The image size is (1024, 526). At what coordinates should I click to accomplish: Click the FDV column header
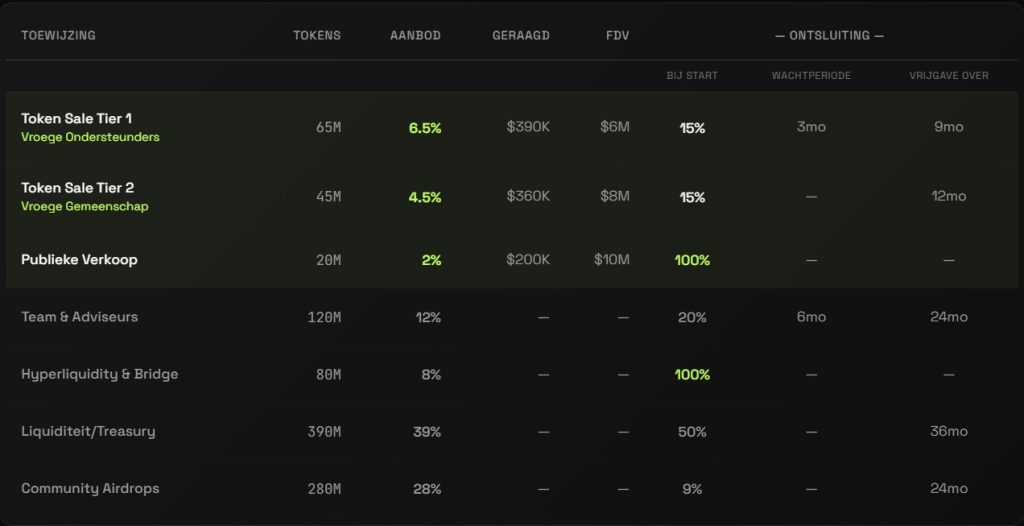pyautogui.click(x=618, y=36)
